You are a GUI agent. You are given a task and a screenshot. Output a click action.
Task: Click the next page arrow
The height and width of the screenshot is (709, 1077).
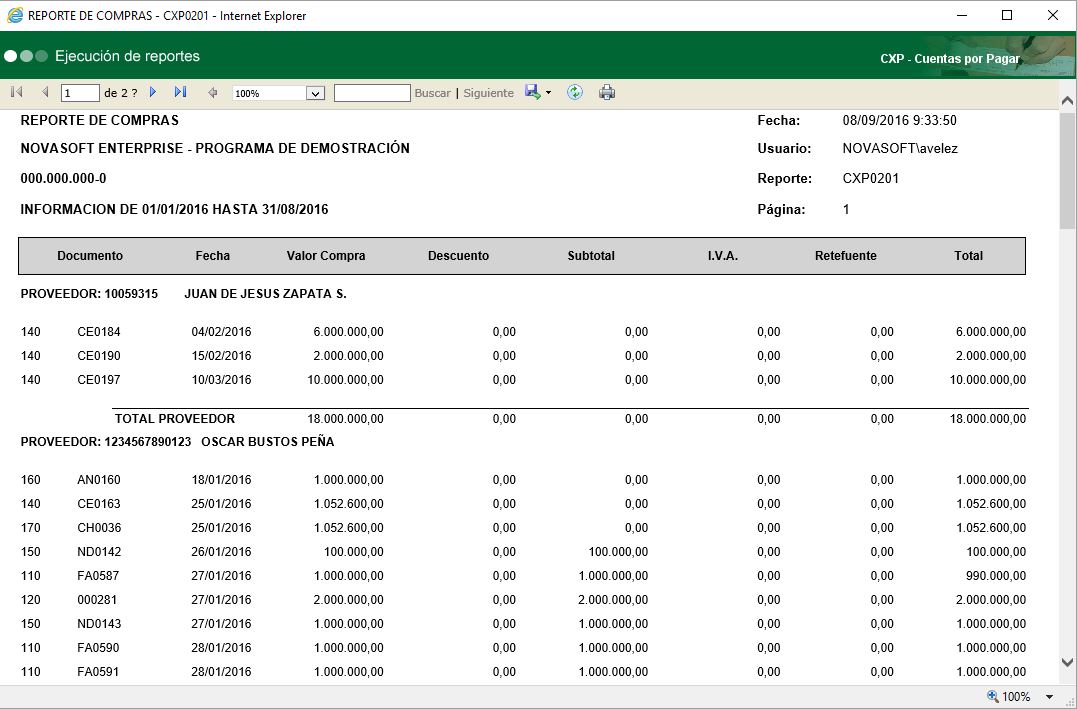pos(153,92)
